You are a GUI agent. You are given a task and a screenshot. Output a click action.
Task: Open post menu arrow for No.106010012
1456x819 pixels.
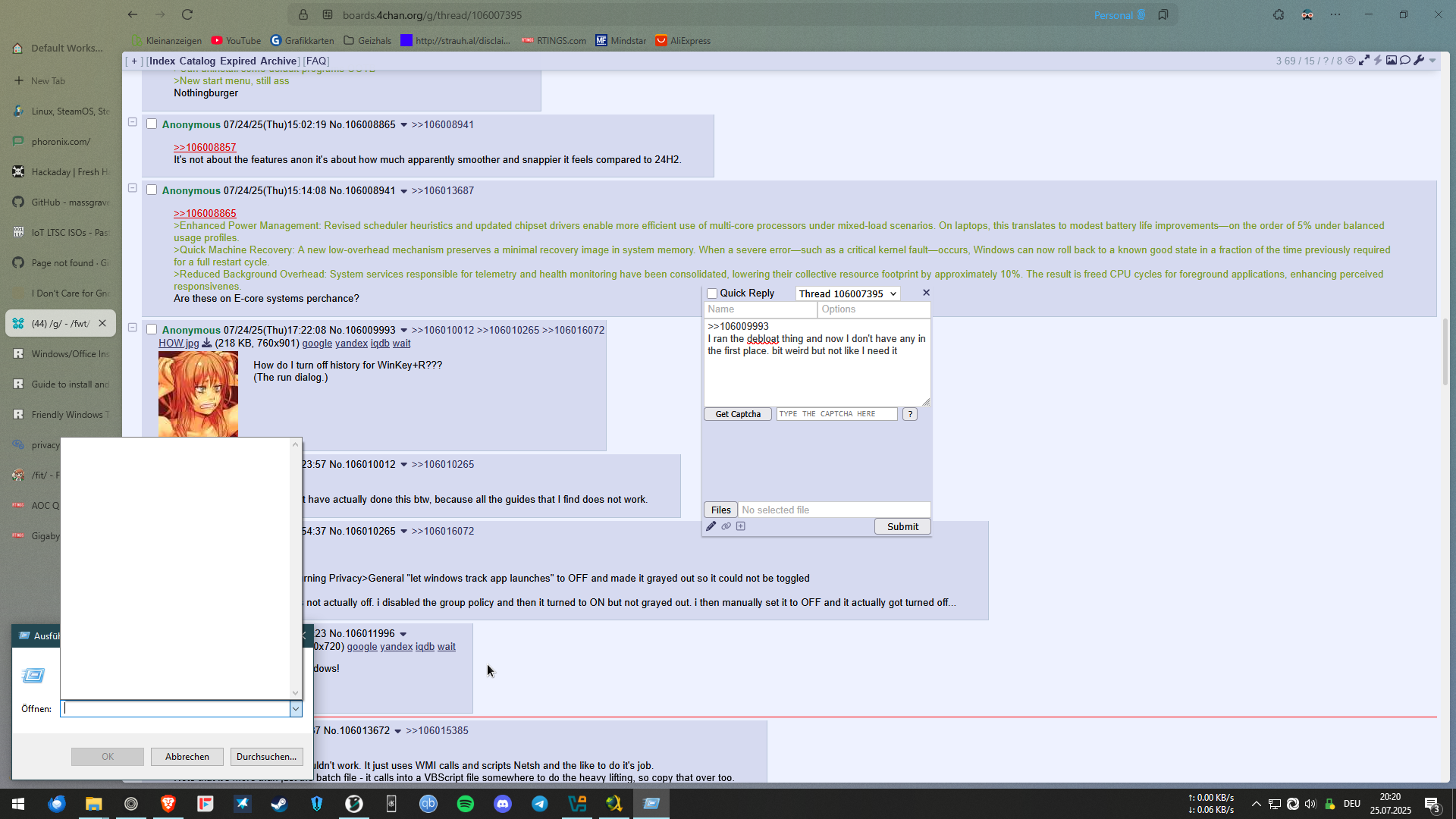click(x=403, y=465)
